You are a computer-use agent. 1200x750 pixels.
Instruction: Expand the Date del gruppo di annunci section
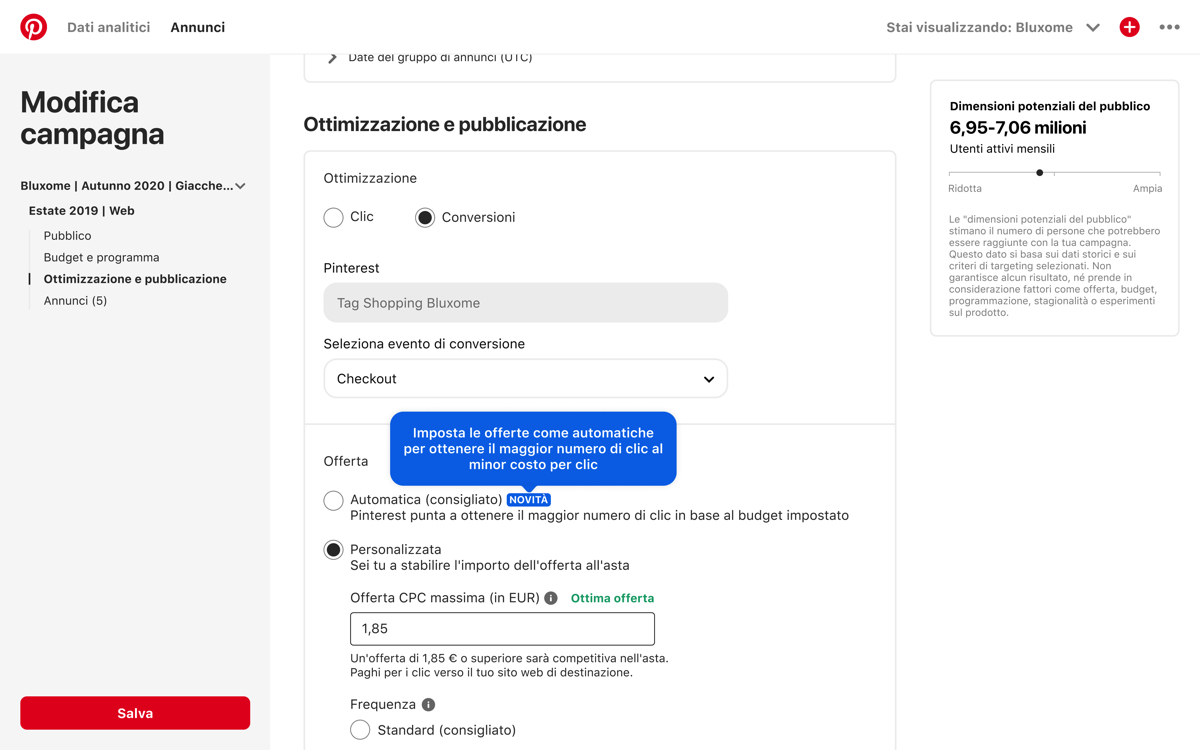pyautogui.click(x=333, y=58)
